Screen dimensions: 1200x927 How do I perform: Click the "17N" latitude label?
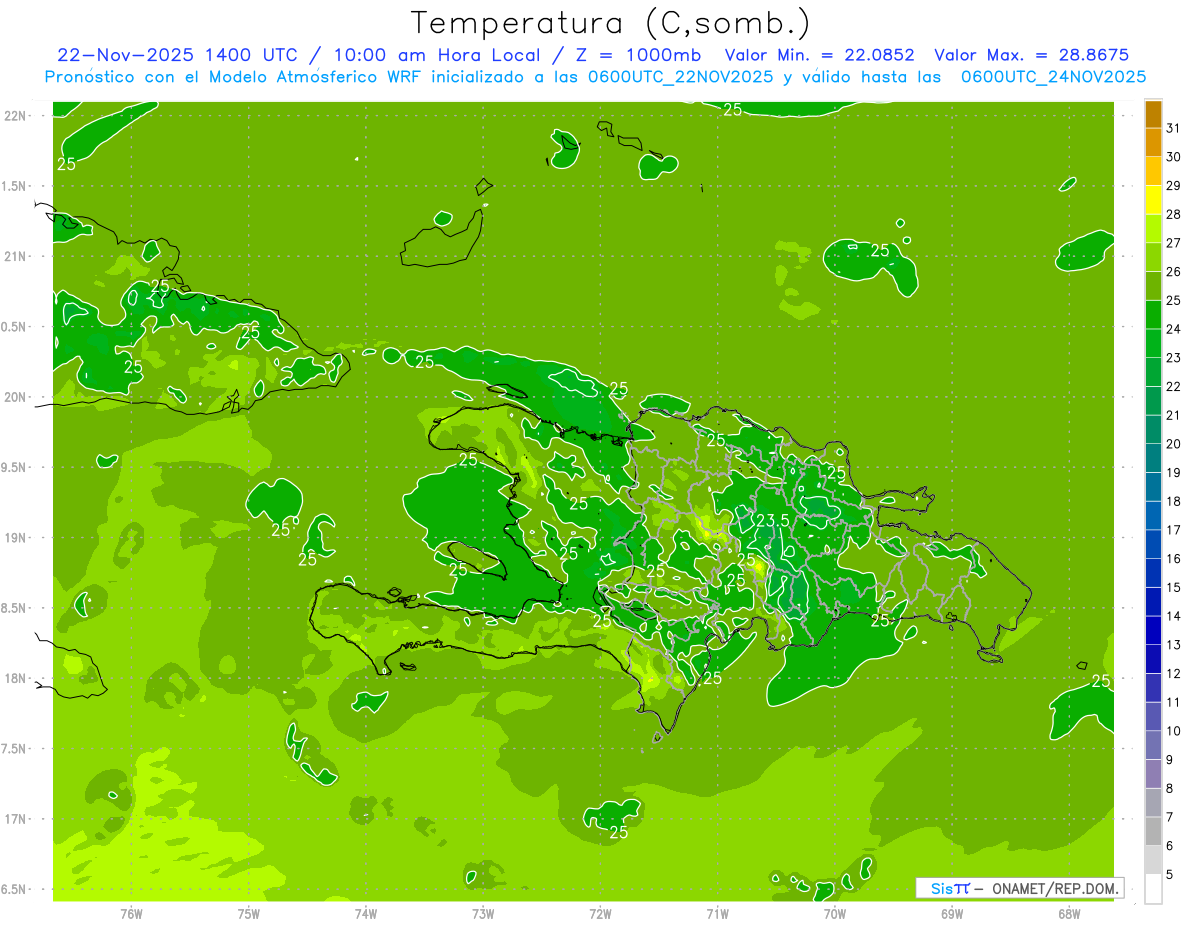coord(15,819)
